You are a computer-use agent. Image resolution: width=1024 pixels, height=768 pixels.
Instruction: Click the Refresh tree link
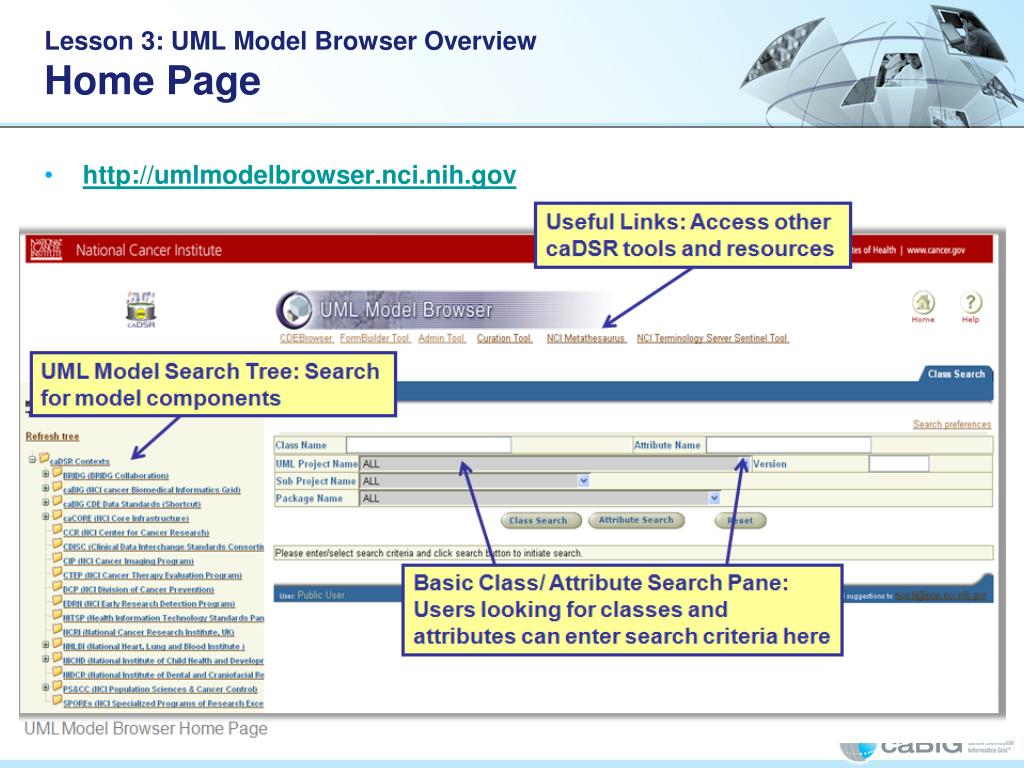click(52, 436)
